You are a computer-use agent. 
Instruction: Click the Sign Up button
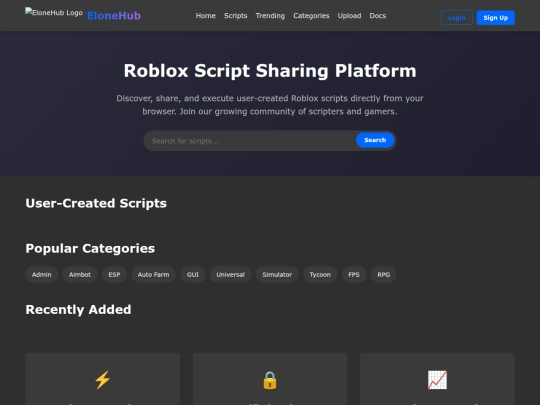tap(496, 18)
